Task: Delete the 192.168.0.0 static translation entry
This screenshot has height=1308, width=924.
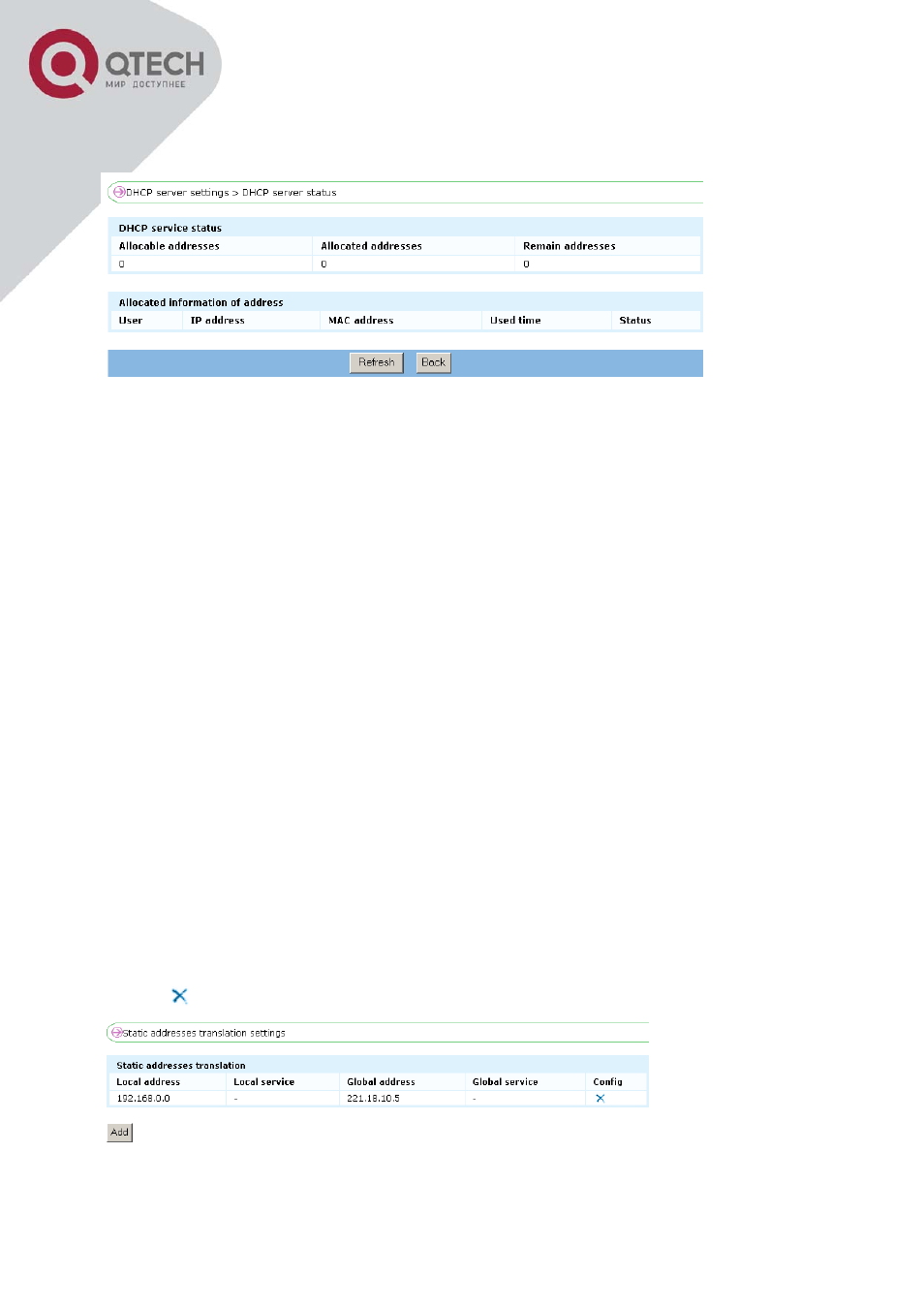Action: point(601,1098)
